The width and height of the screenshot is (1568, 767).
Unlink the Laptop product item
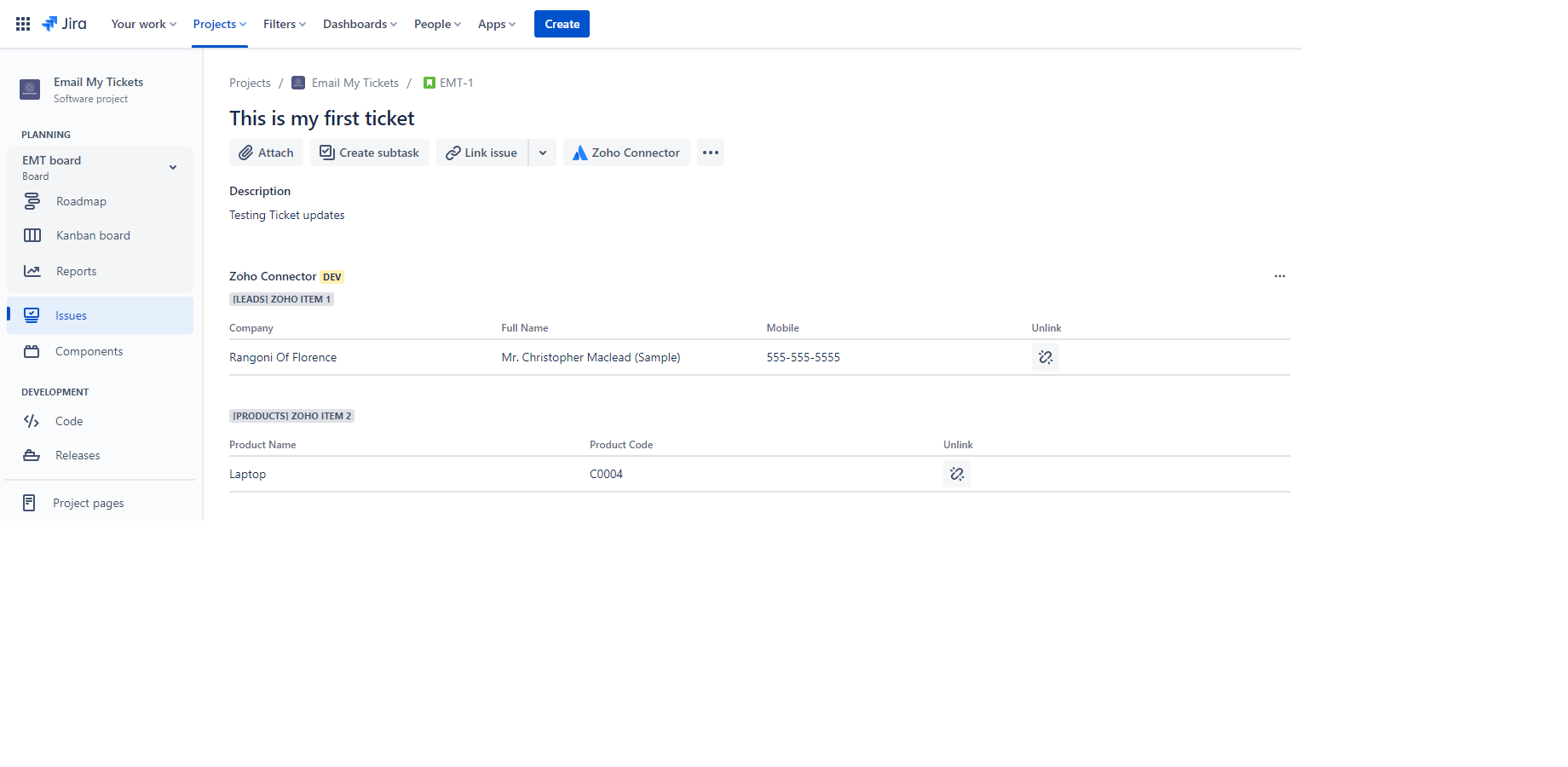(x=957, y=474)
